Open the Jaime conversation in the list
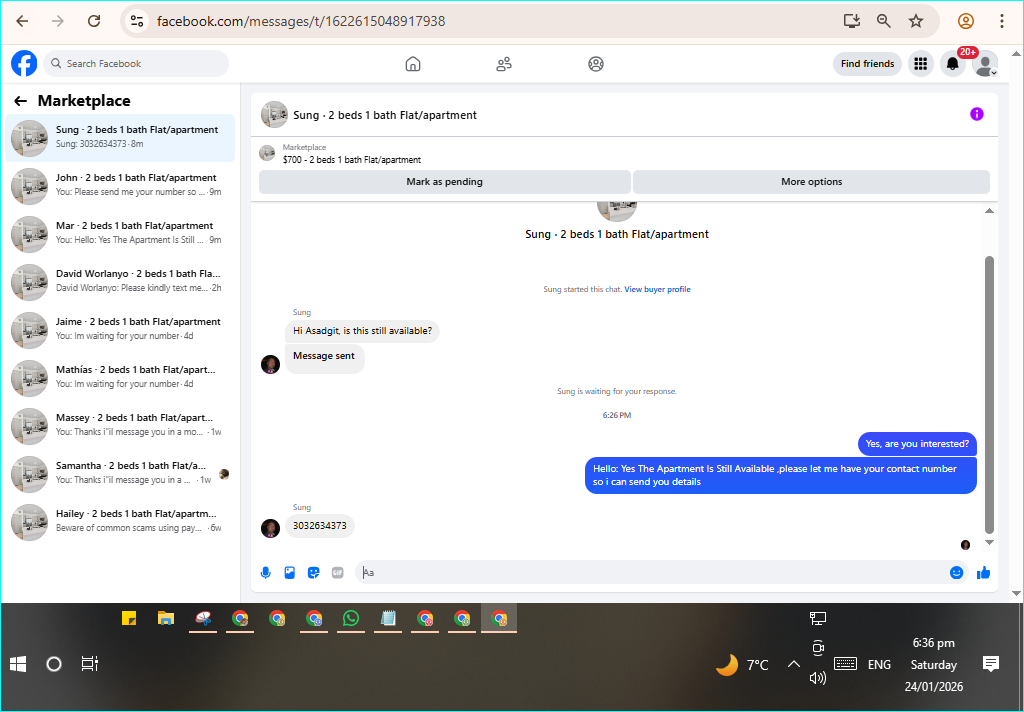1024x712 pixels. [120, 330]
